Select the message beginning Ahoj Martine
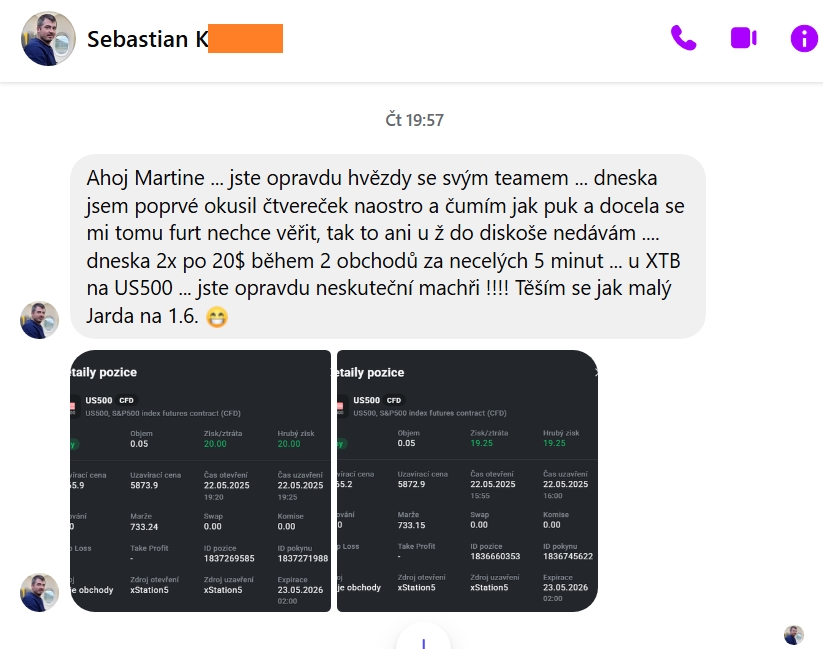 (388, 247)
